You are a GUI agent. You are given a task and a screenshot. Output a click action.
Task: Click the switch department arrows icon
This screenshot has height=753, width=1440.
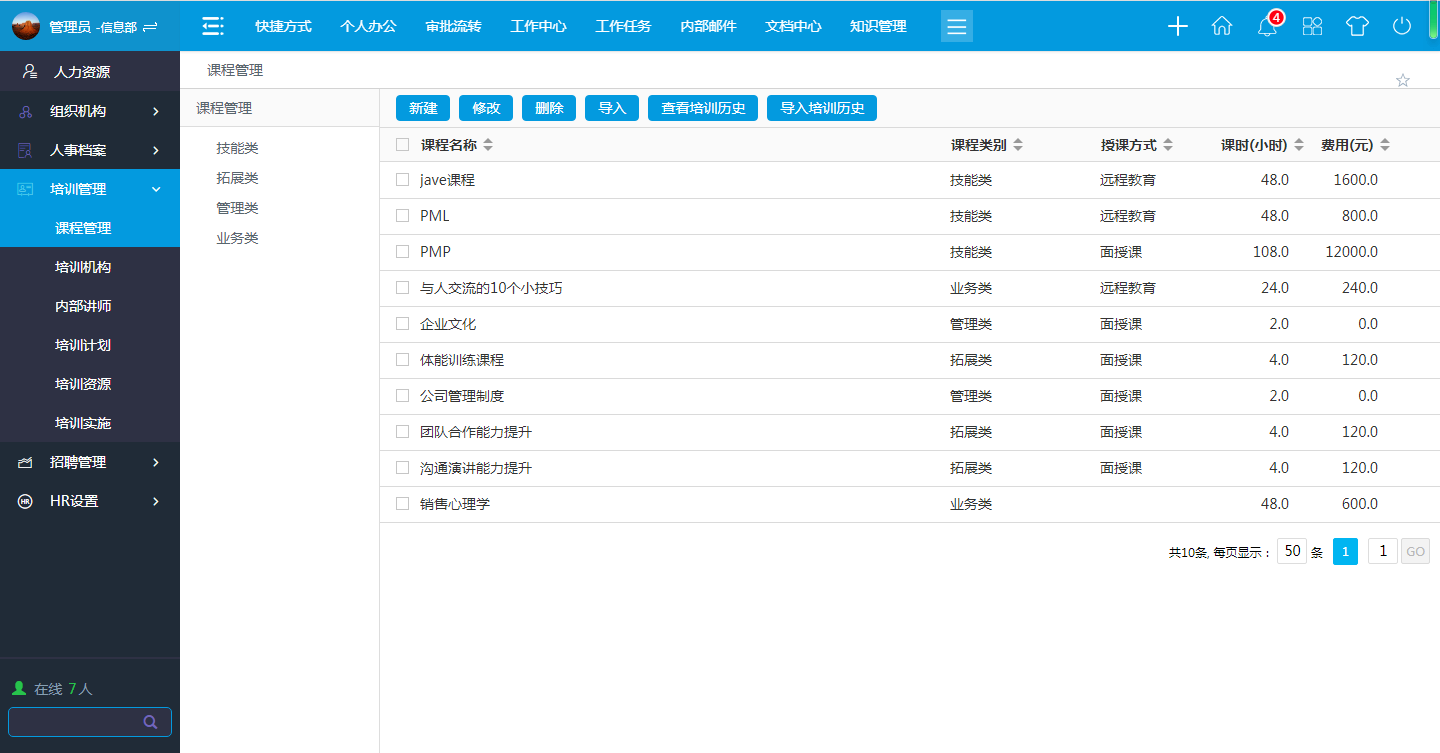(x=151, y=27)
